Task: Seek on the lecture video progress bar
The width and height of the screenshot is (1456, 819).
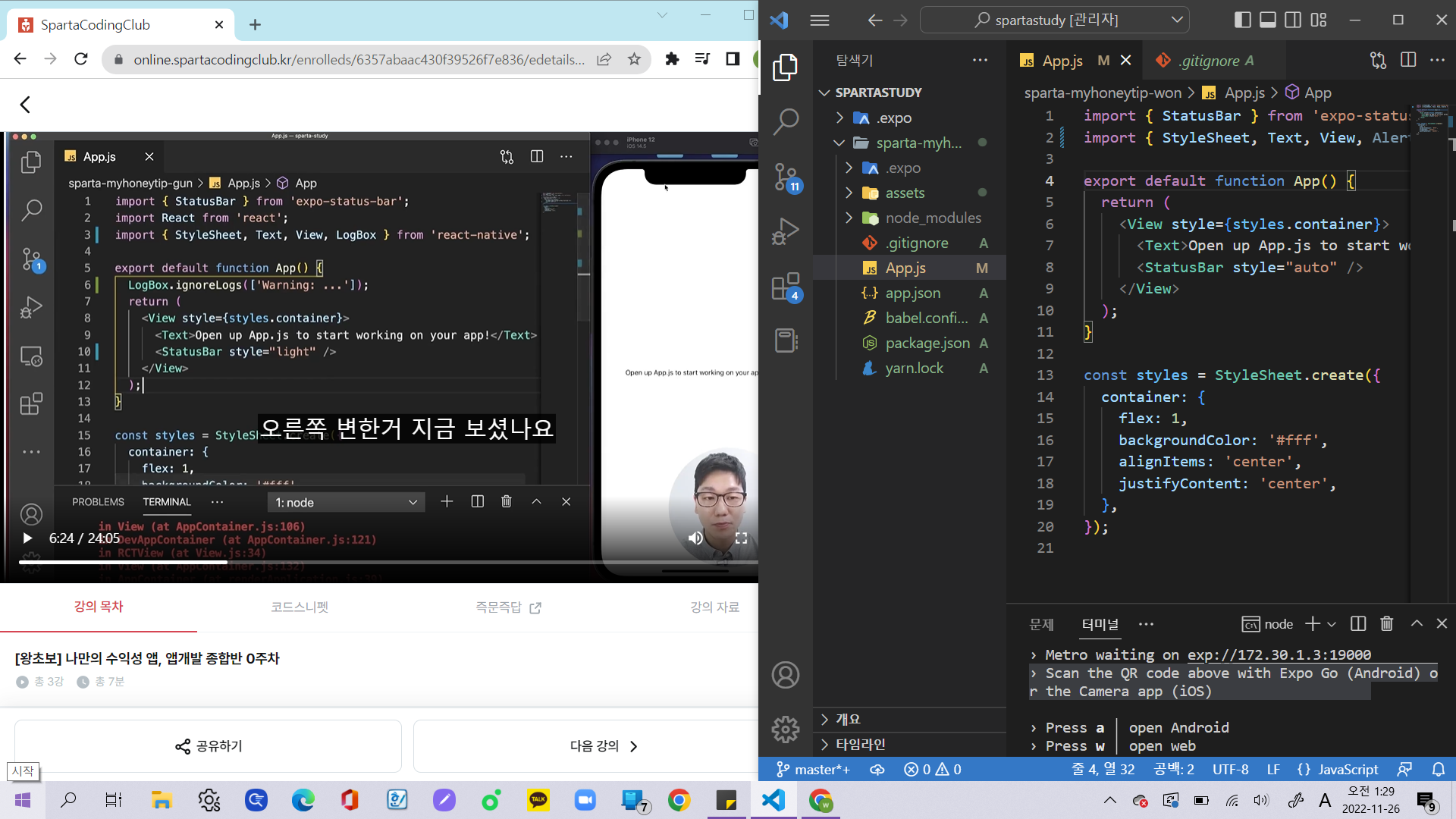Action: pos(388,562)
